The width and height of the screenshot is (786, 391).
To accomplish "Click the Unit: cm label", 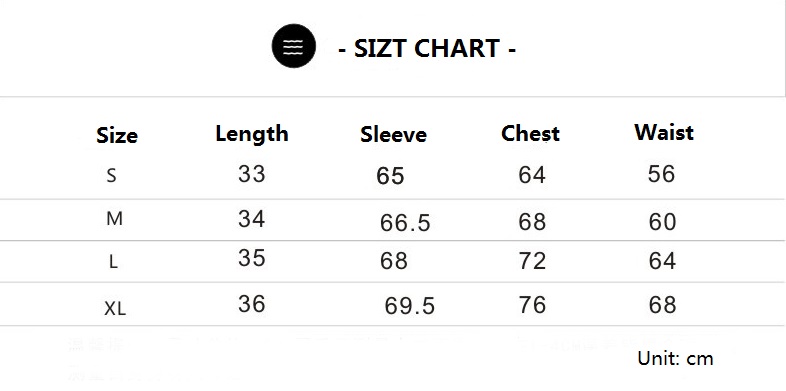I will click(675, 358).
